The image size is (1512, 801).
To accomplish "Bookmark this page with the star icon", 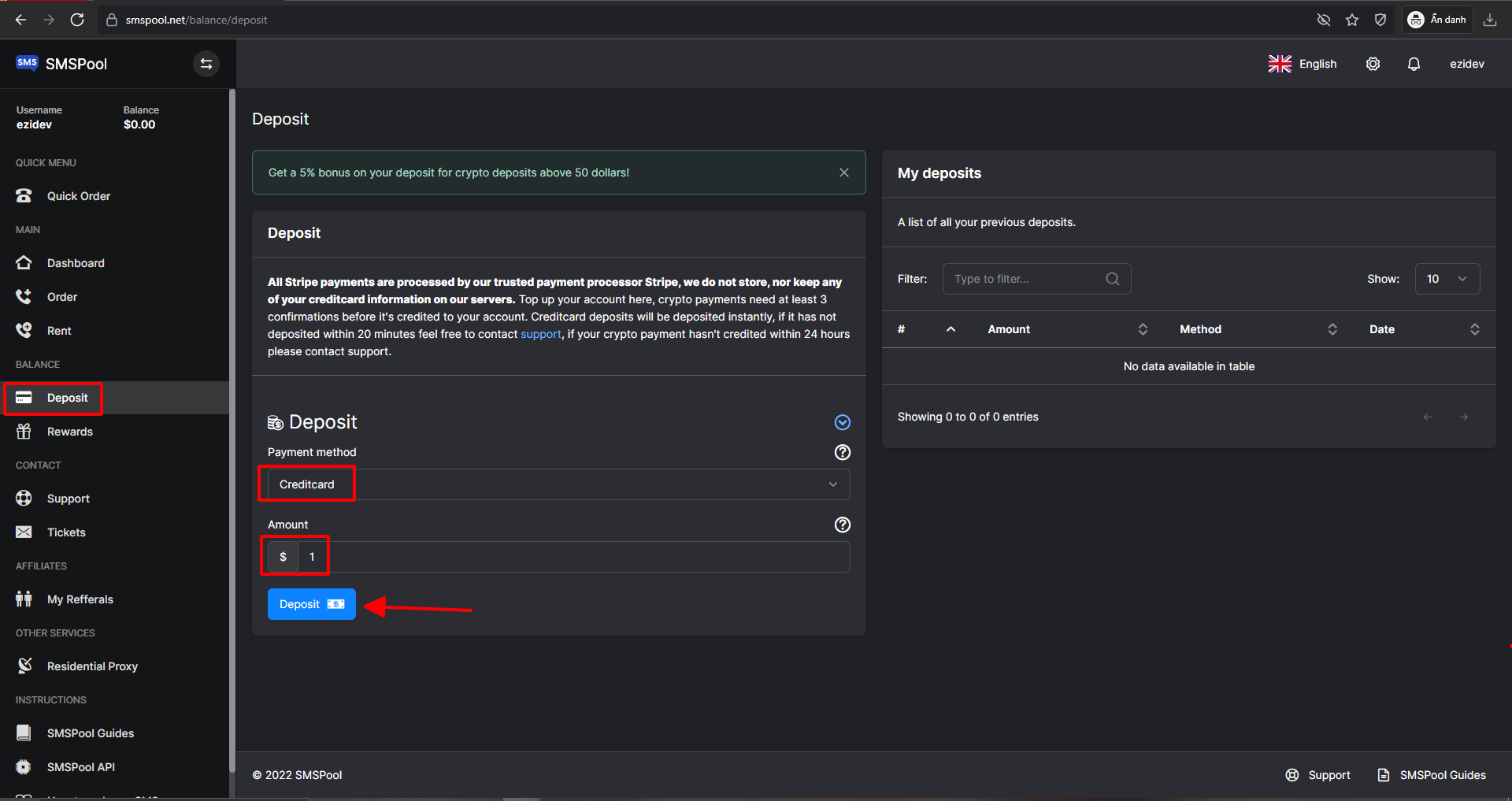I will (x=1352, y=20).
